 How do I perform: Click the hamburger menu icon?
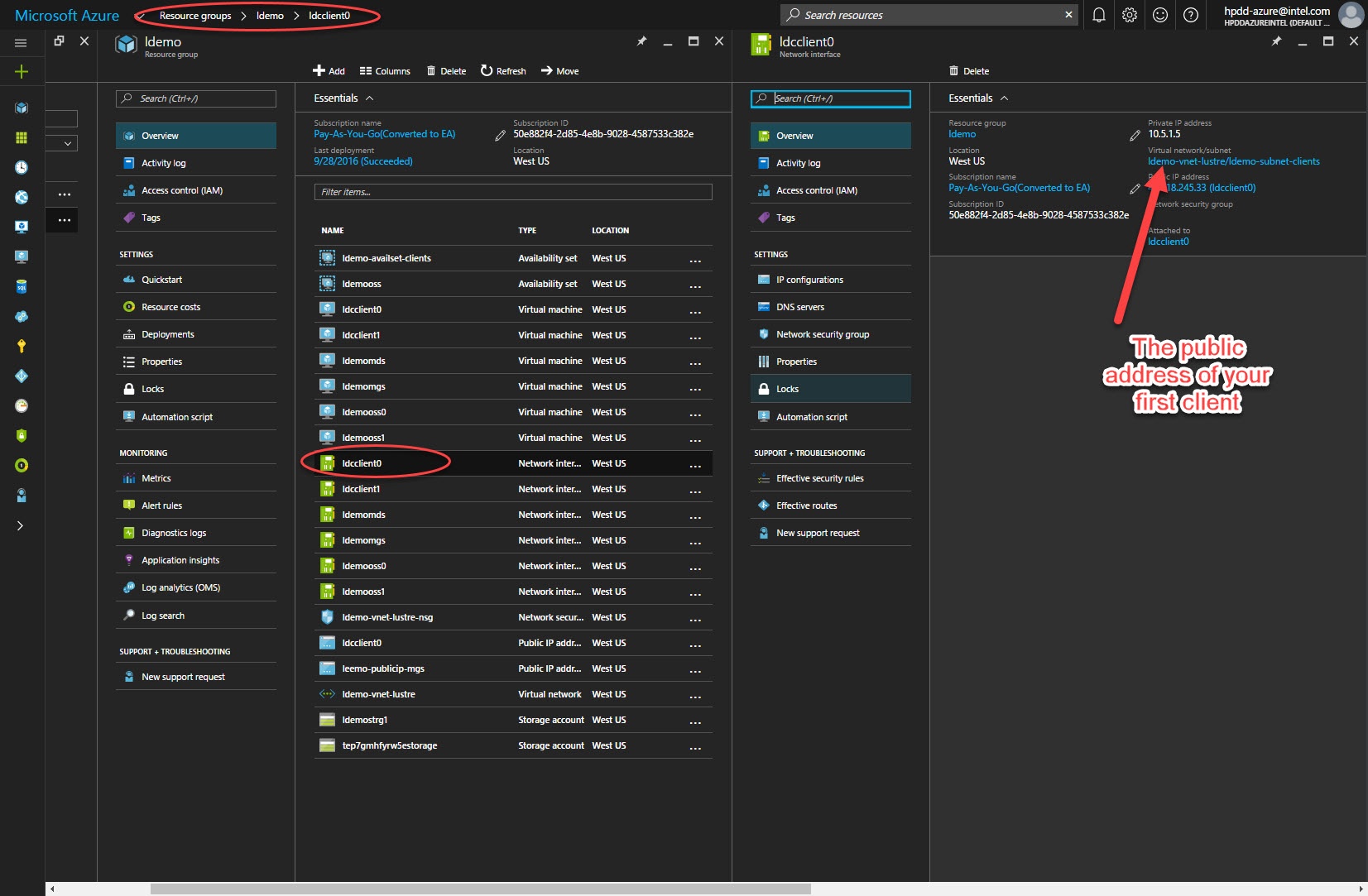pos(21,43)
